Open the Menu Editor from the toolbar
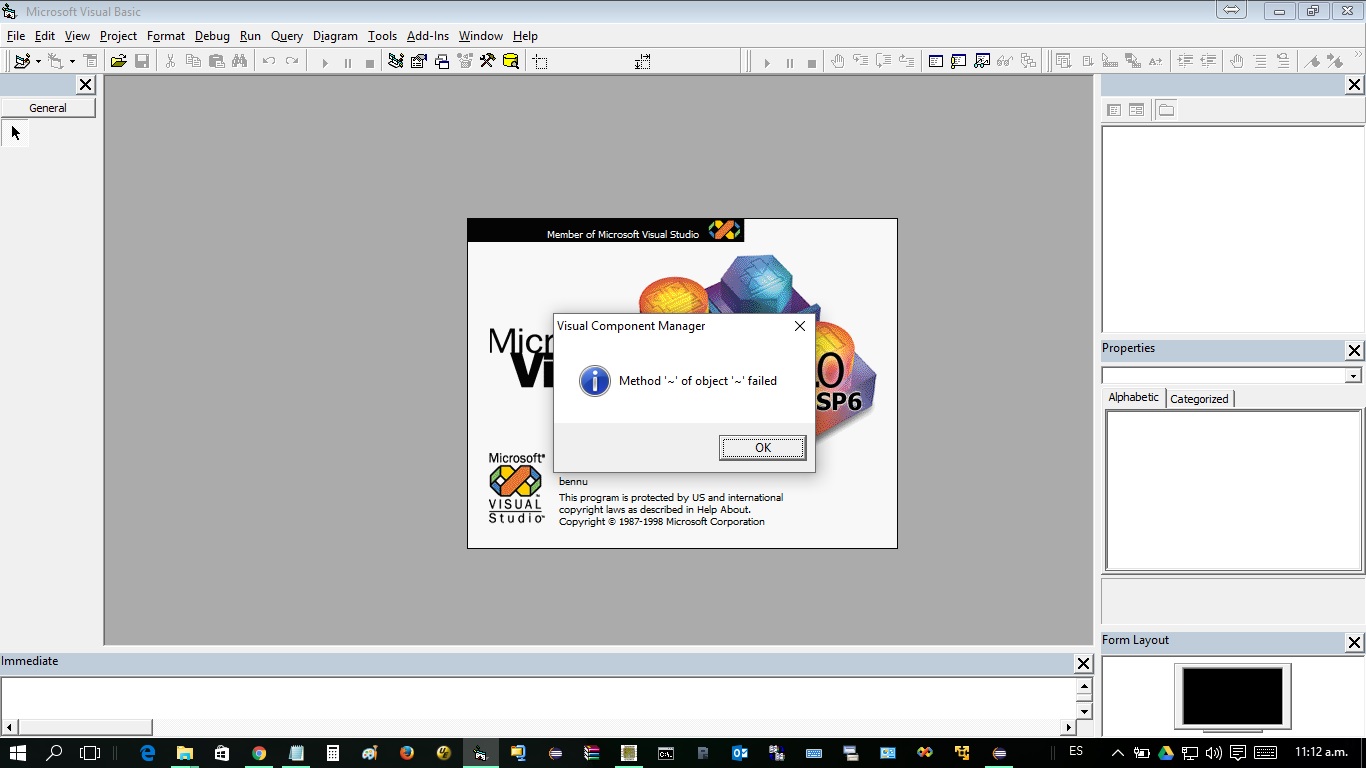The height and width of the screenshot is (768, 1366). pos(89,60)
